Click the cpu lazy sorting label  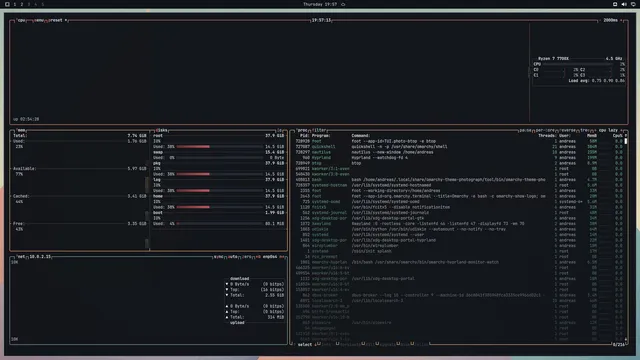click(x=608, y=130)
